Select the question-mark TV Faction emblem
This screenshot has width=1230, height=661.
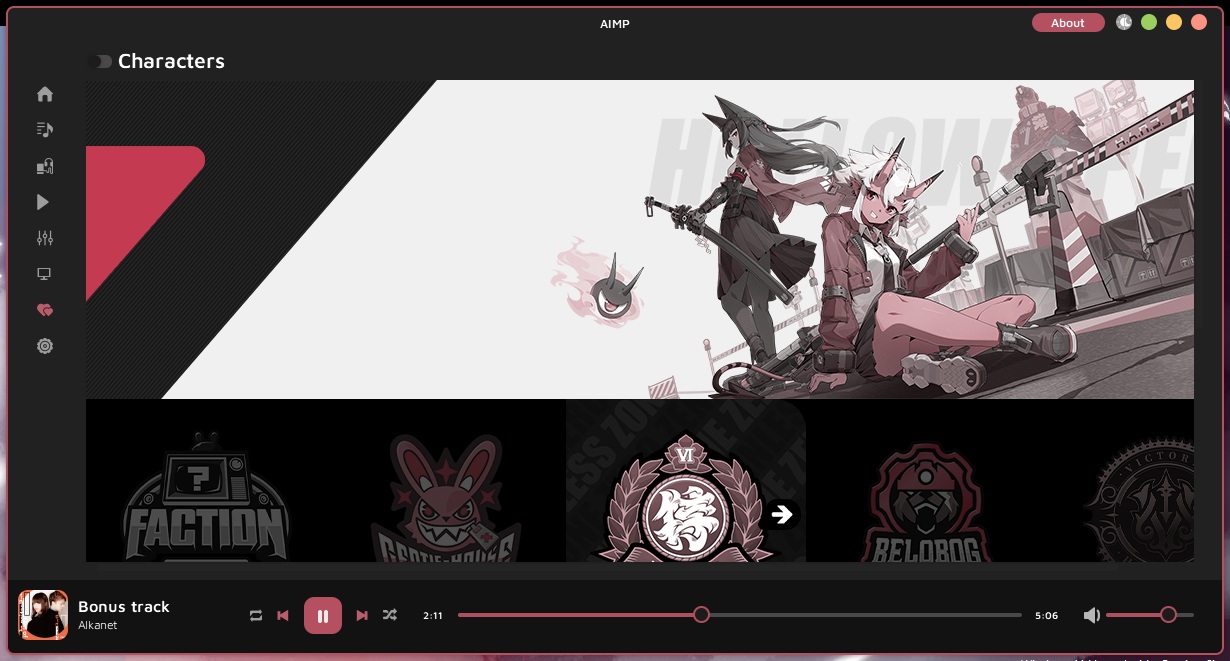tap(206, 497)
